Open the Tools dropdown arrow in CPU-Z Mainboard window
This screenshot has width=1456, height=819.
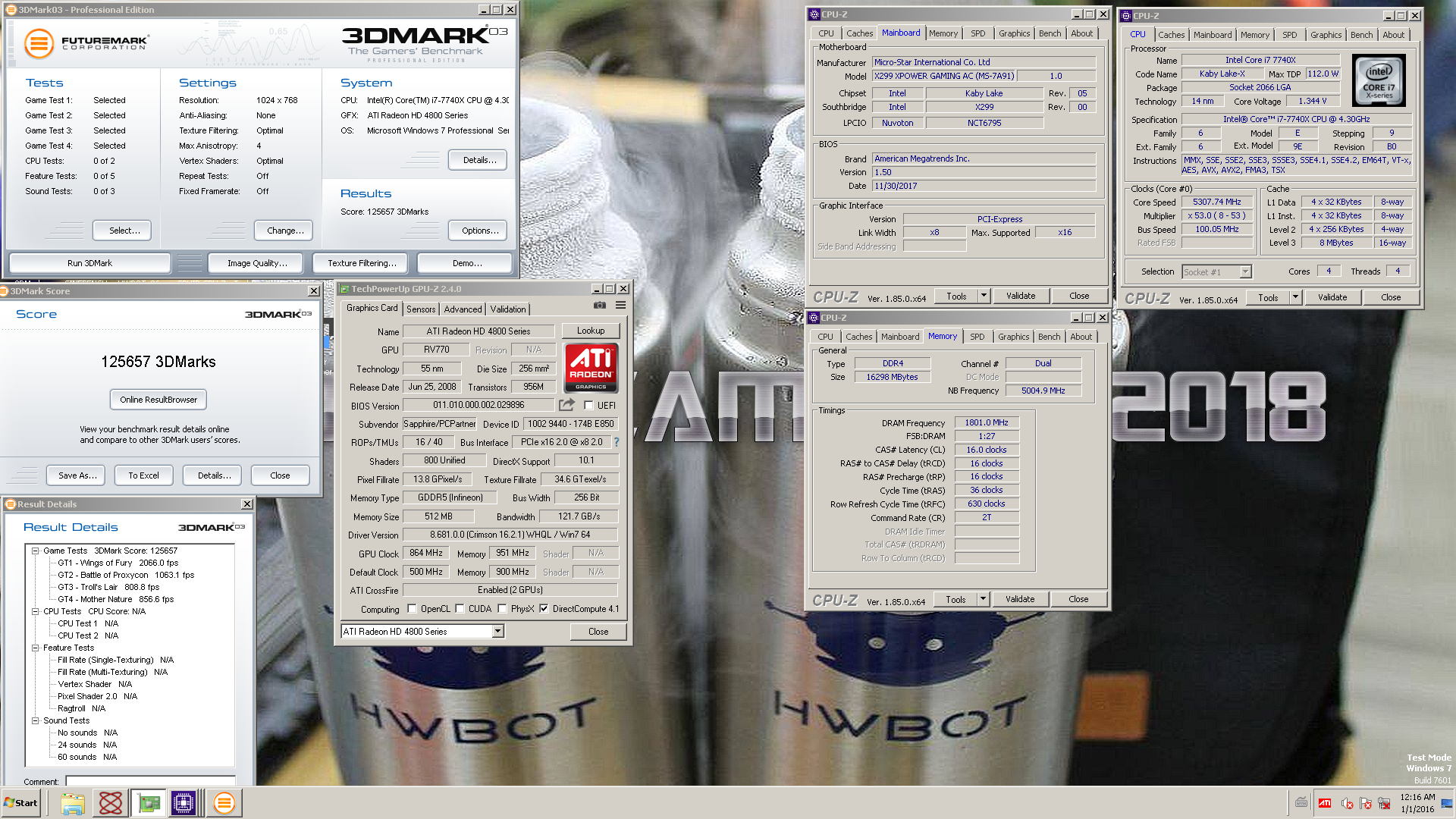coord(984,296)
